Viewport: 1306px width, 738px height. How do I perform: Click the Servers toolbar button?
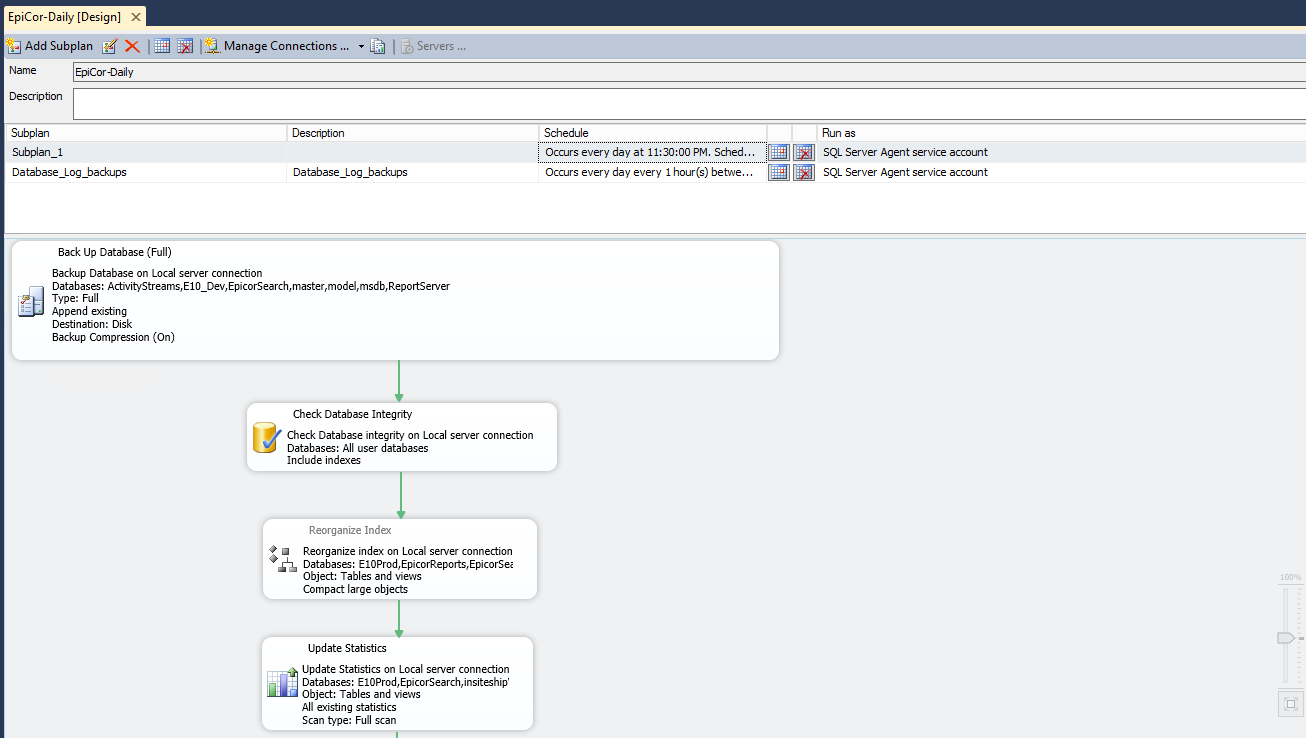(434, 46)
